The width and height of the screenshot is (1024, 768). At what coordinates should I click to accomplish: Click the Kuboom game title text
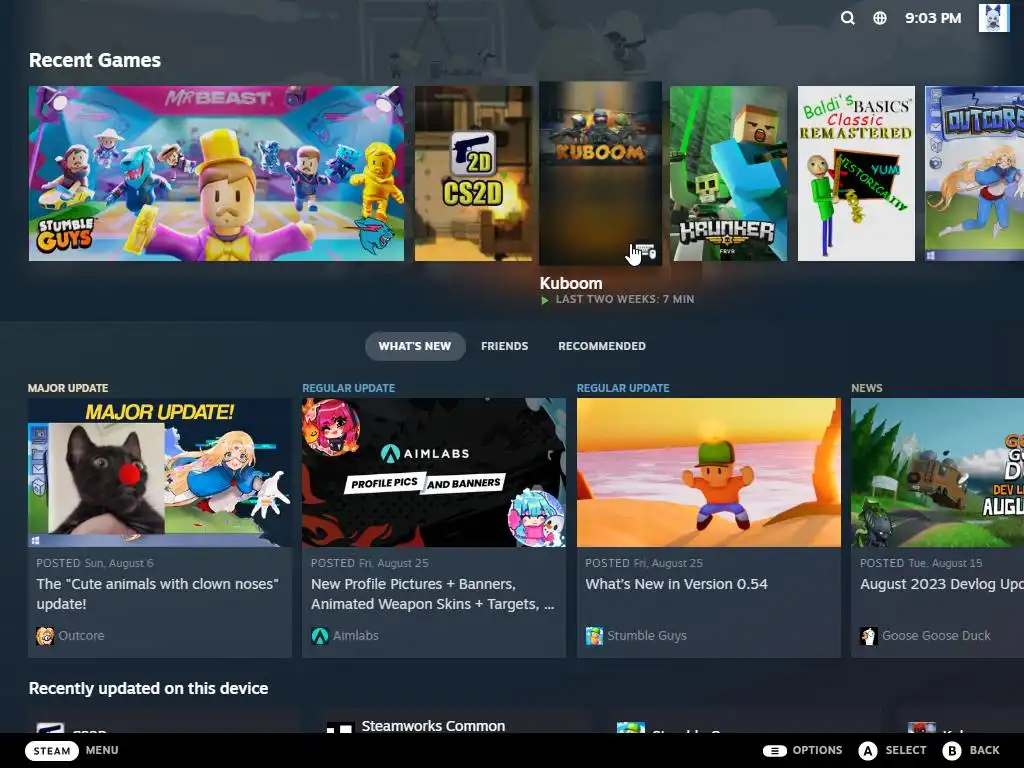(x=571, y=283)
